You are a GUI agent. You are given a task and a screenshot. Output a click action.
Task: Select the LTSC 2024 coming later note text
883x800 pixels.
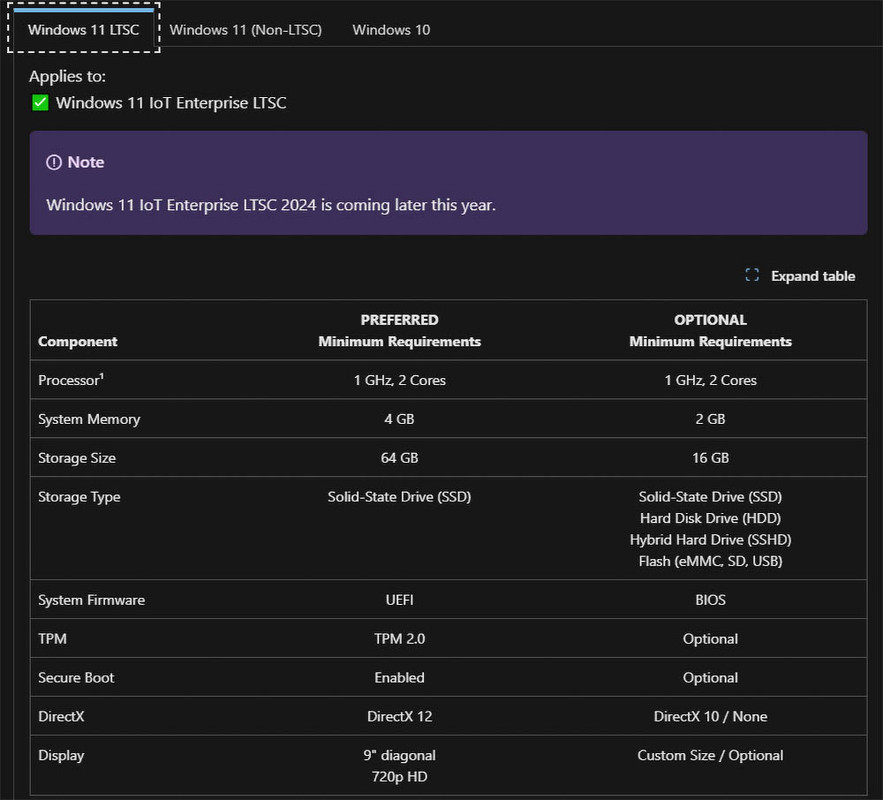271,205
